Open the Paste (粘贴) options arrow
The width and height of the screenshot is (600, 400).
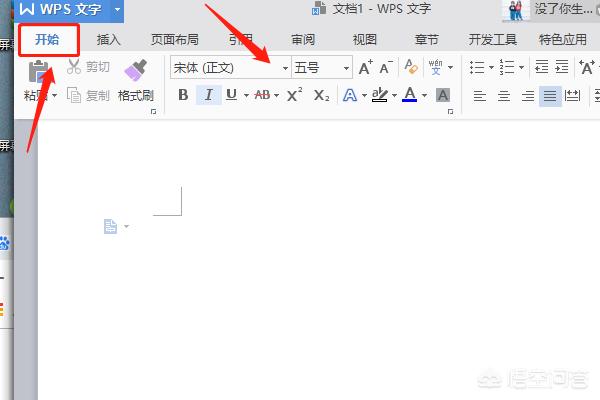click(54, 95)
